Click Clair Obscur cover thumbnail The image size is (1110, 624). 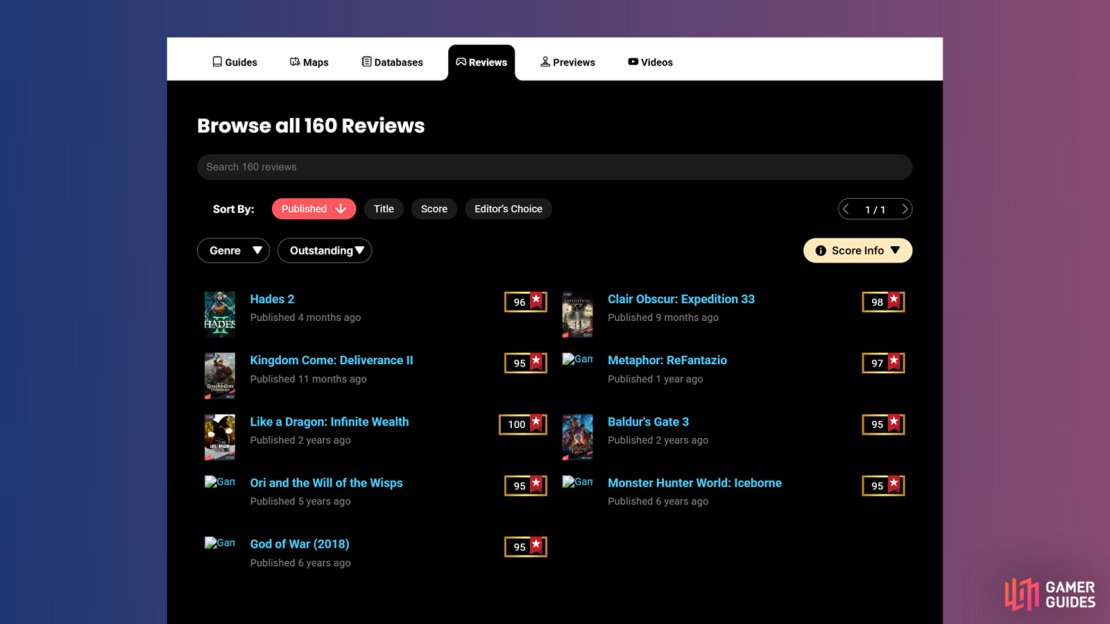pyautogui.click(x=577, y=314)
